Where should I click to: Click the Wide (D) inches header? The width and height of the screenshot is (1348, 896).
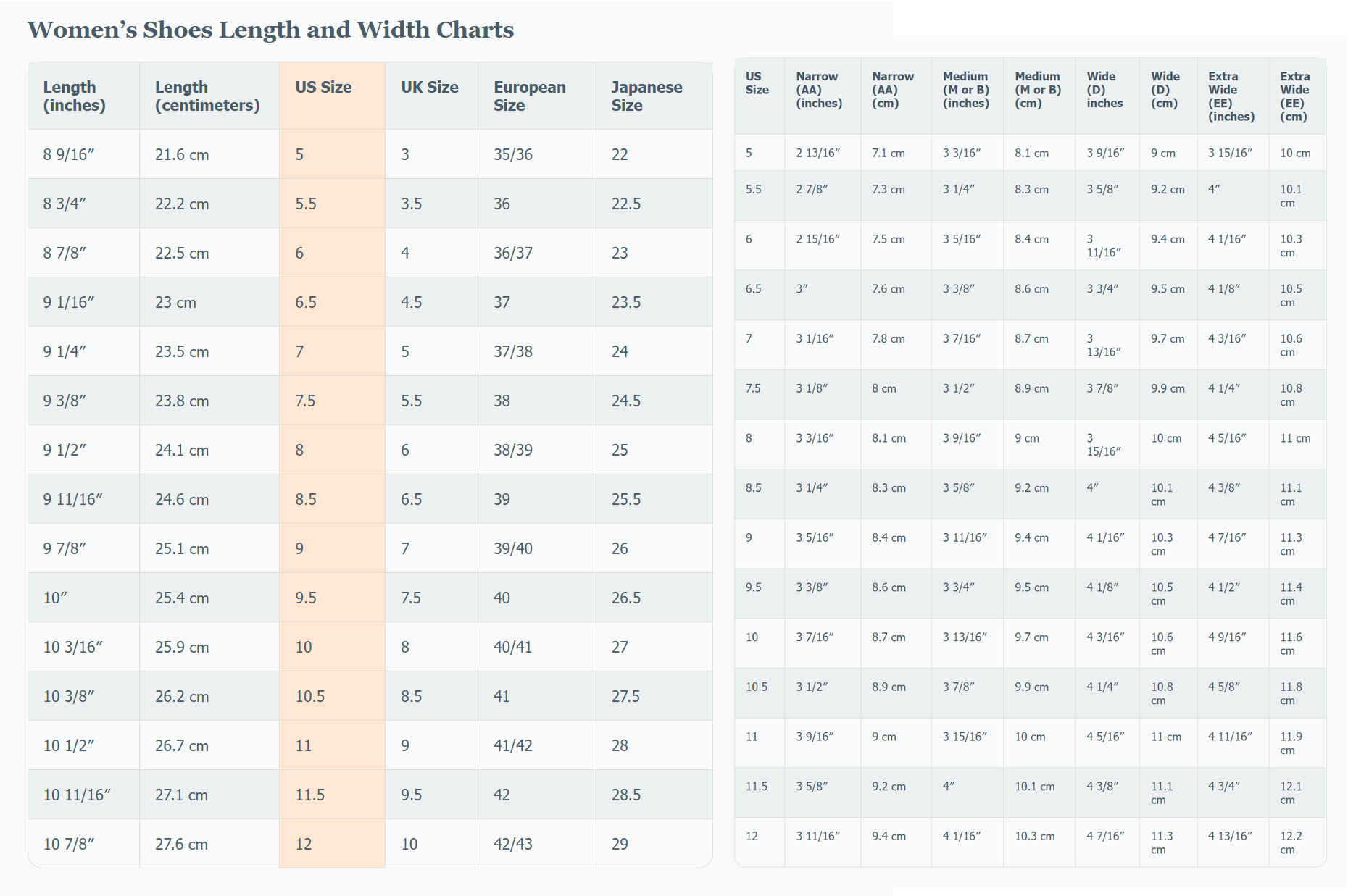click(1104, 90)
